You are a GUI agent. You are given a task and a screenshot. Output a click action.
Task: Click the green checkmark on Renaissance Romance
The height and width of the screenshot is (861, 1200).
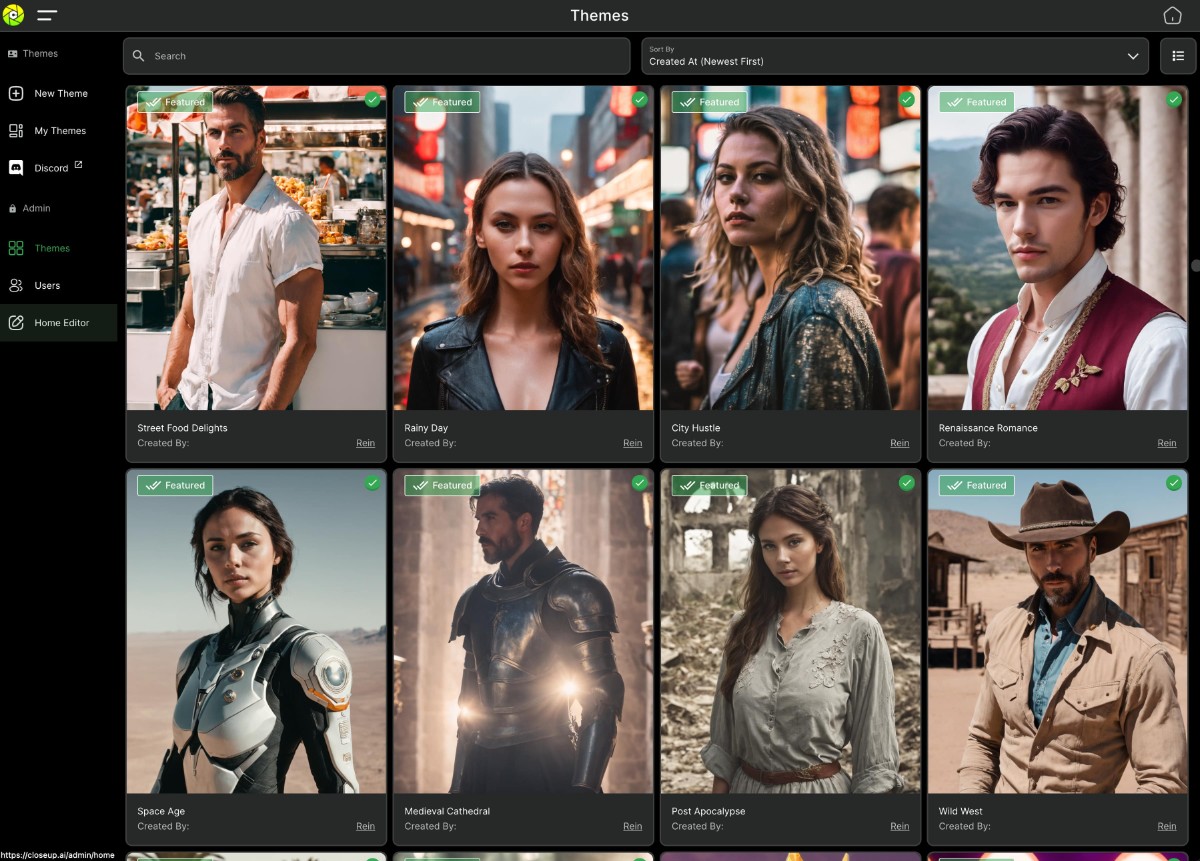point(1174,99)
